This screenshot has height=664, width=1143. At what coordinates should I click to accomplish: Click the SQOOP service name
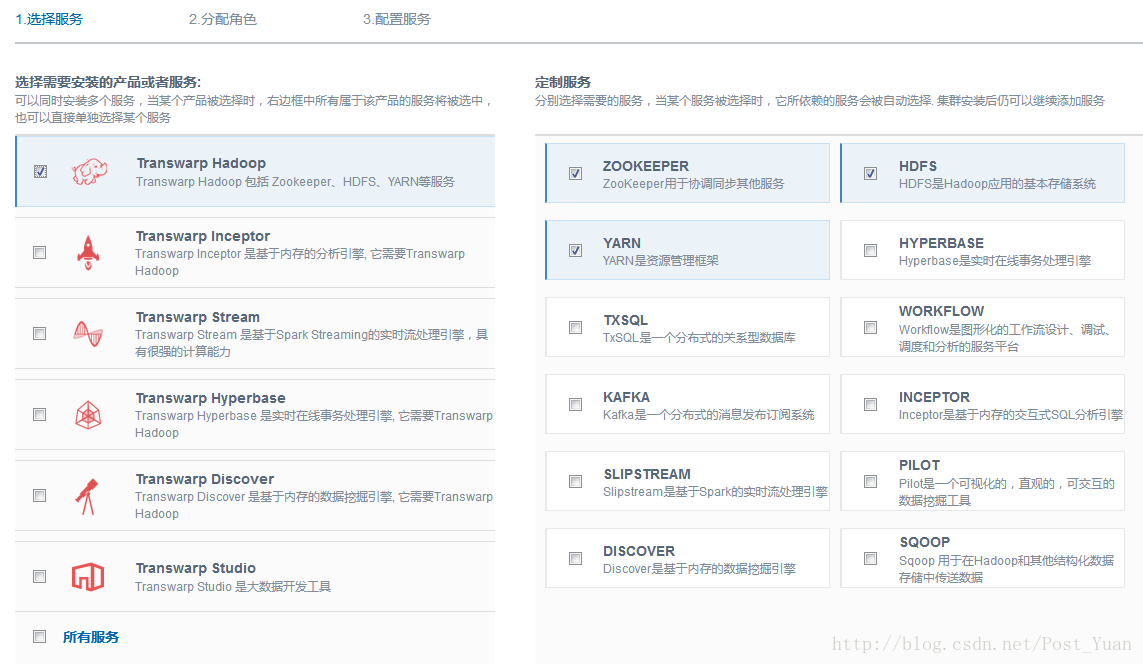click(x=924, y=542)
